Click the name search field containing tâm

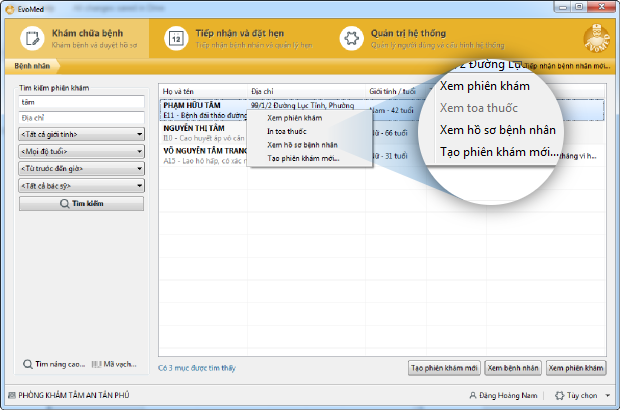click(x=81, y=102)
